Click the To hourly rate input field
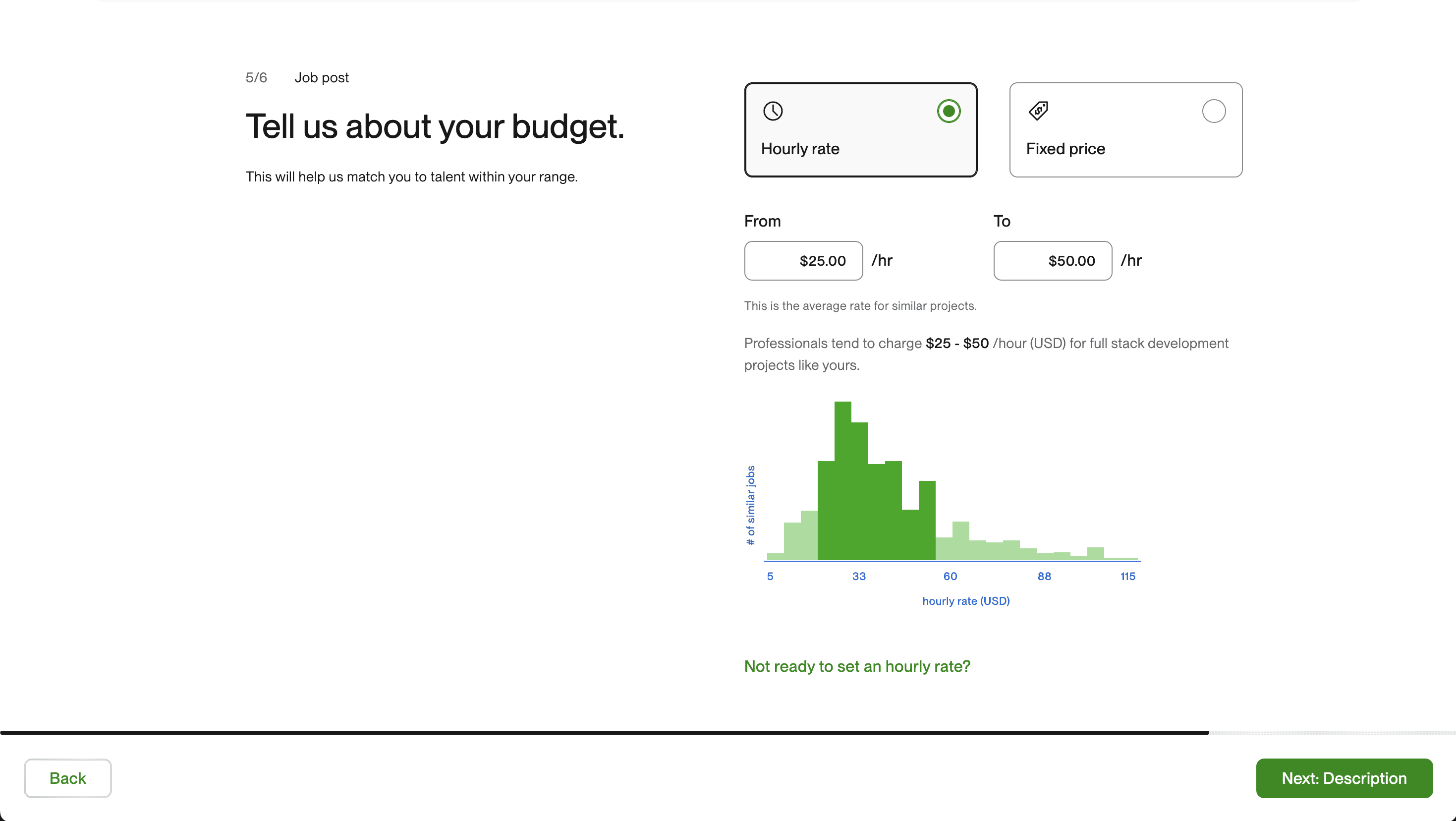The width and height of the screenshot is (1456, 821). pos(1053,261)
